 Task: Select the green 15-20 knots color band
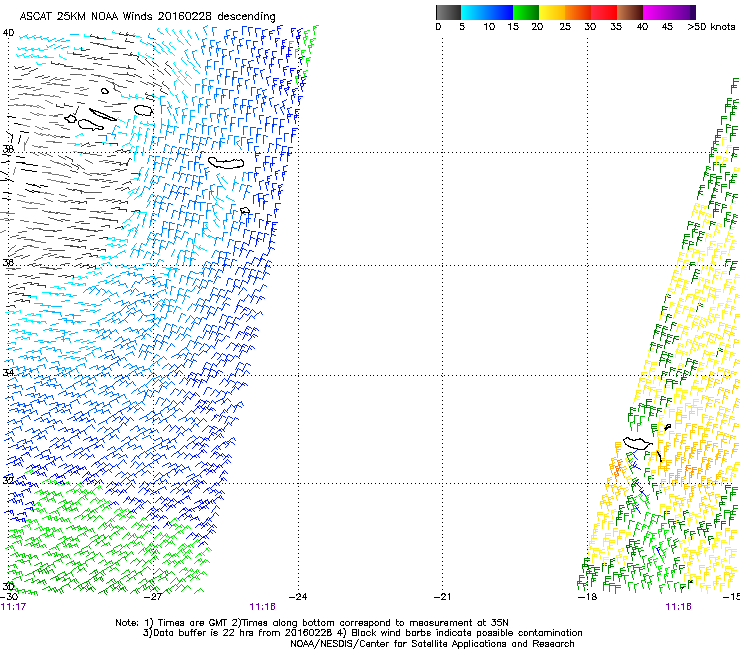pyautogui.click(x=526, y=12)
